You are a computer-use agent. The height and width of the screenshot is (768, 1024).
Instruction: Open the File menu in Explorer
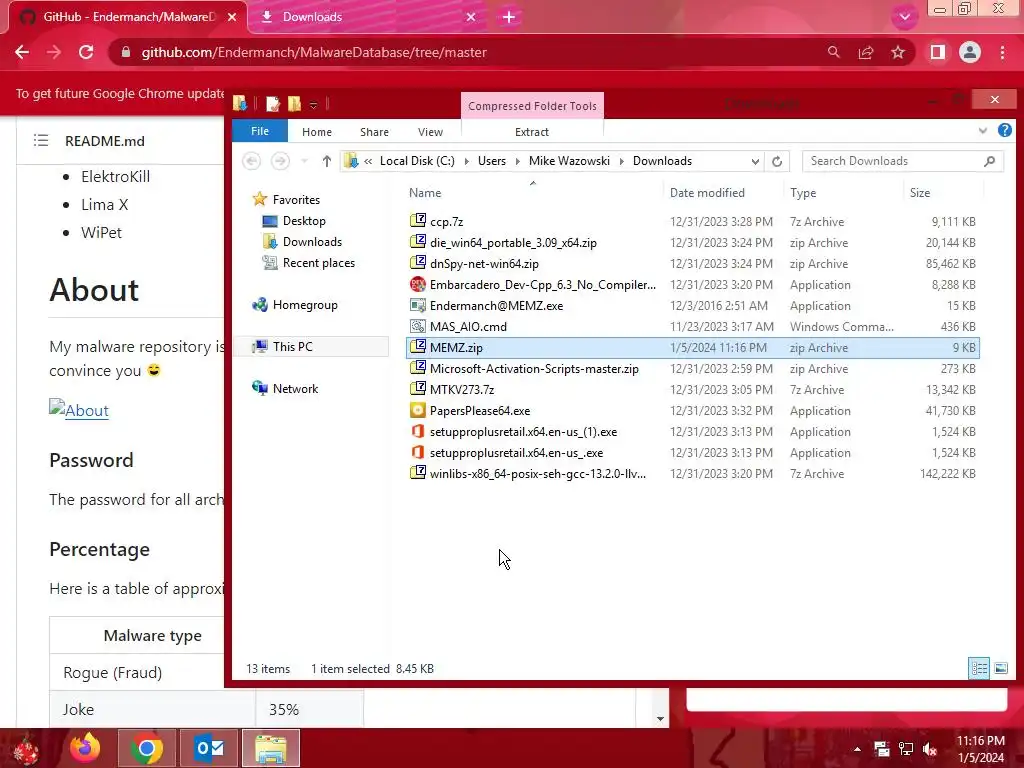(260, 131)
